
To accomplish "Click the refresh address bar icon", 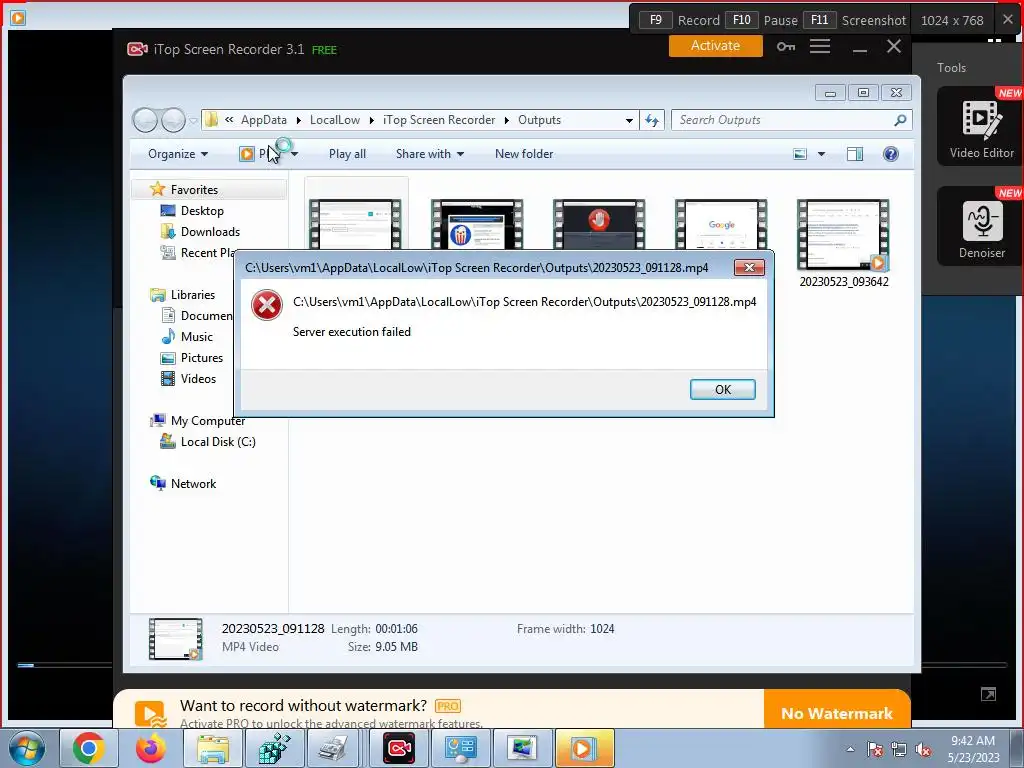I will [652, 120].
